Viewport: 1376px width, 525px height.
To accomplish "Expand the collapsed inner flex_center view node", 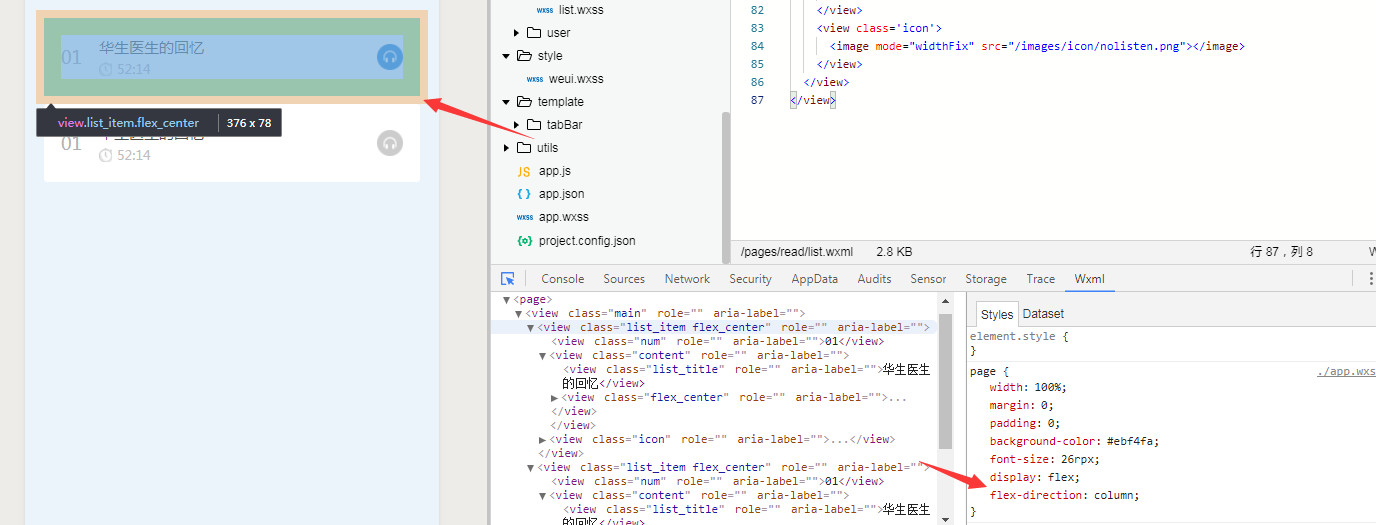I will tap(555, 398).
